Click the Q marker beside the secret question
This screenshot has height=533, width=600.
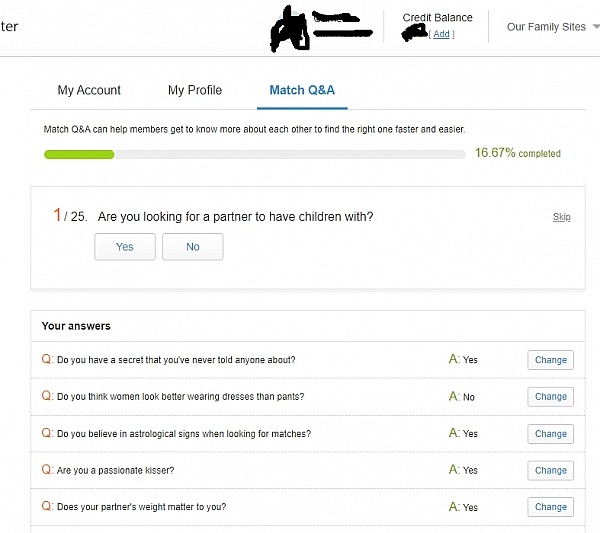coord(47,359)
